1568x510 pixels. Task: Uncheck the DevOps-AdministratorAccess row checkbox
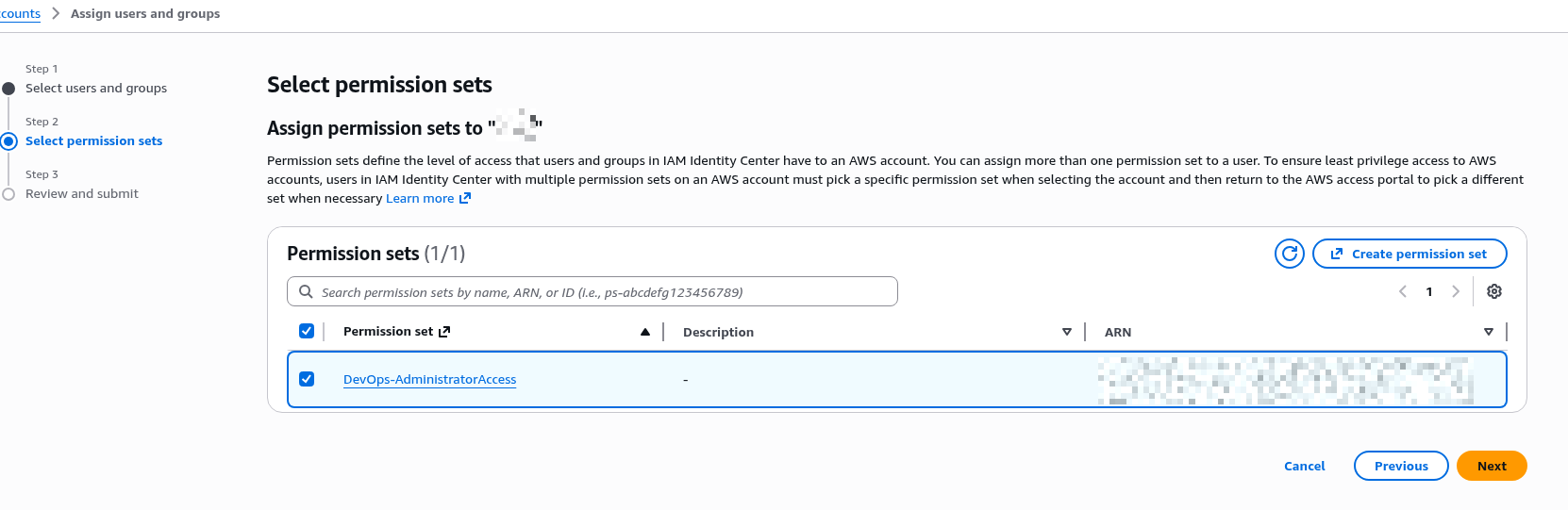pyautogui.click(x=307, y=379)
